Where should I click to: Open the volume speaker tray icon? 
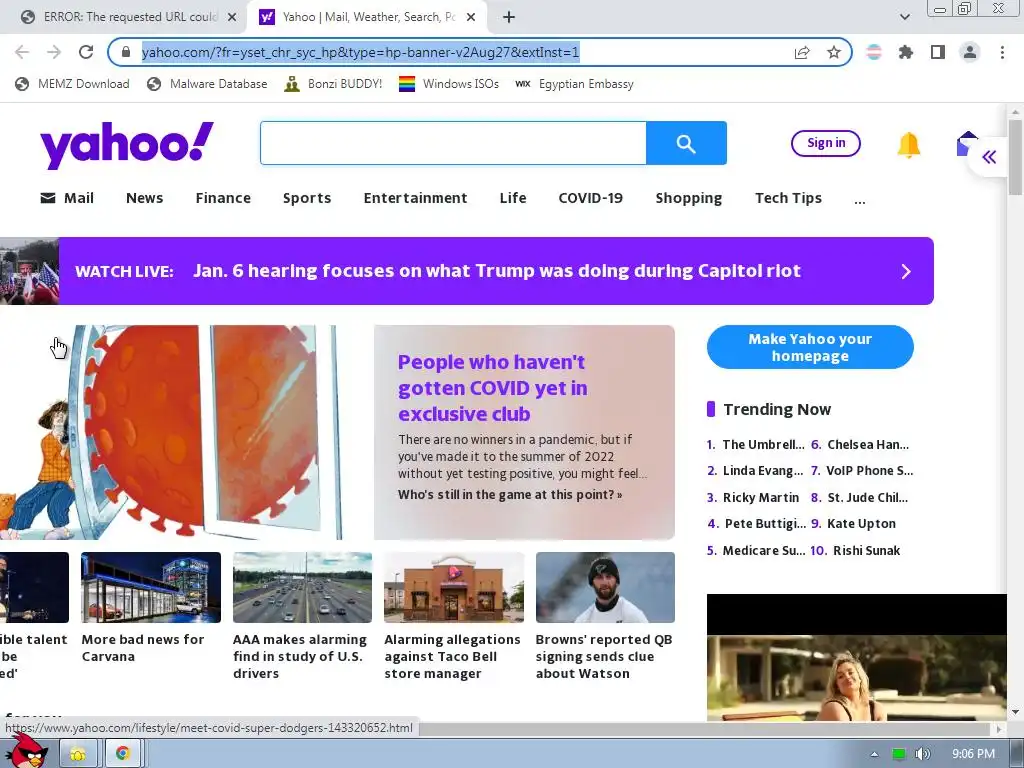(923, 754)
